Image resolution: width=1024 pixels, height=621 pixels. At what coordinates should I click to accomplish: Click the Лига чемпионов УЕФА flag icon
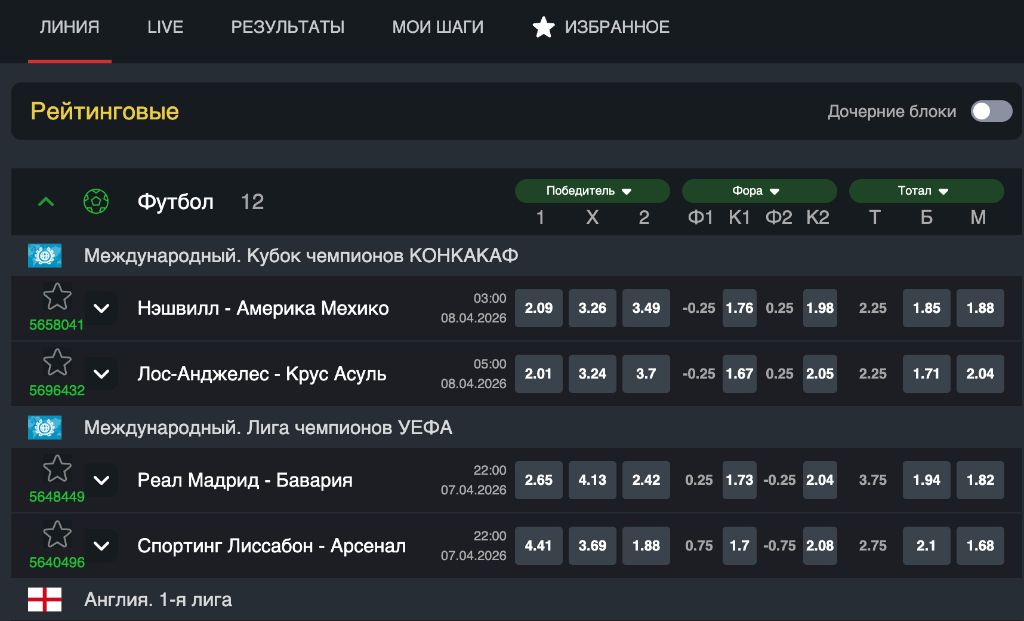tap(45, 428)
